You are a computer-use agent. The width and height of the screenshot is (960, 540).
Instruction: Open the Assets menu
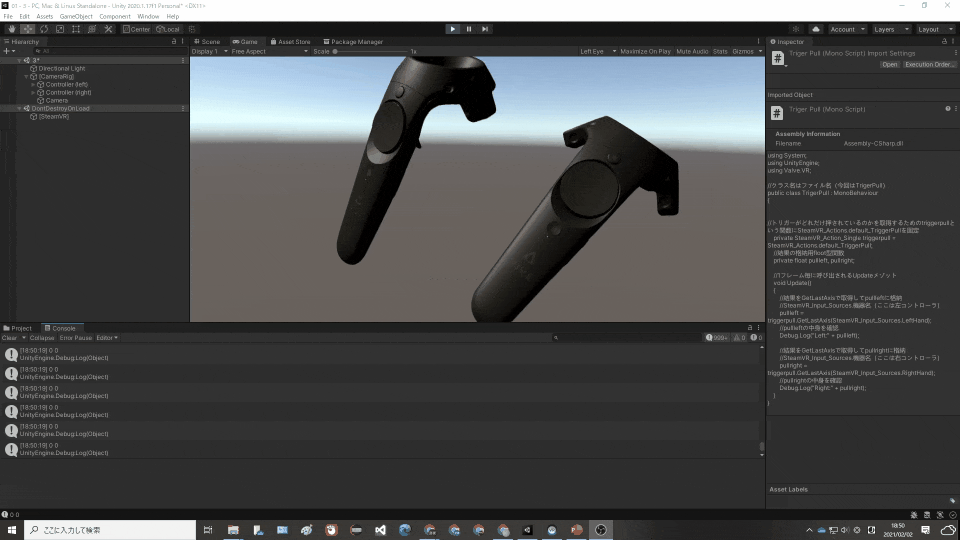point(44,17)
